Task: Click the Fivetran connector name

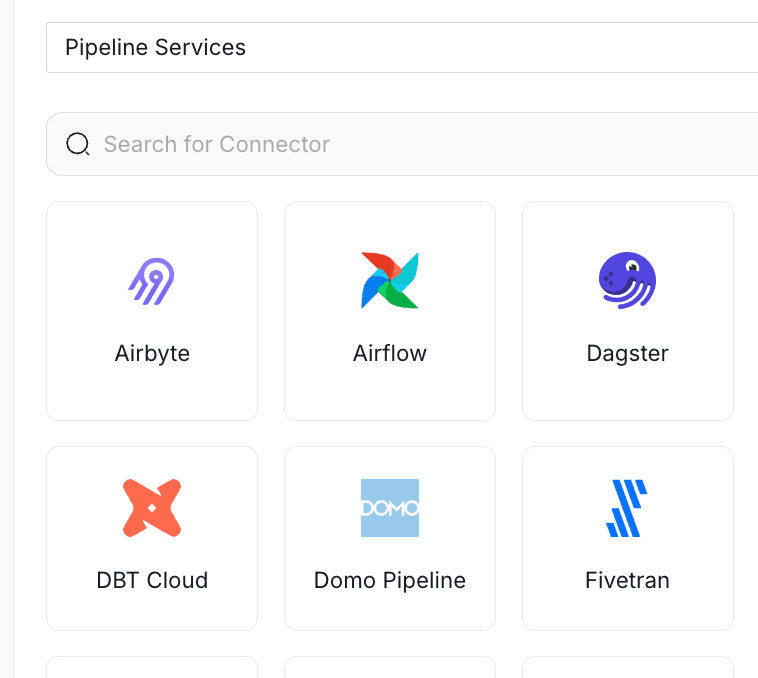Action: 627,580
